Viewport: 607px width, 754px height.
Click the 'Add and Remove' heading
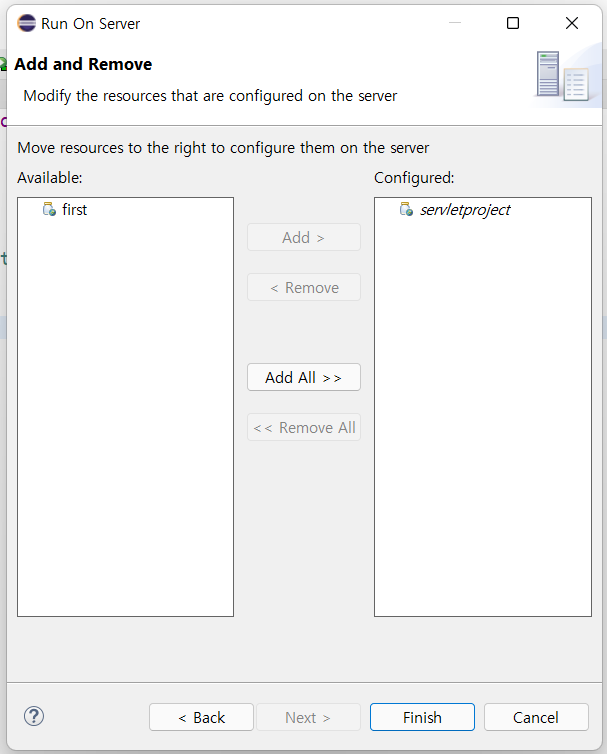tap(83, 64)
